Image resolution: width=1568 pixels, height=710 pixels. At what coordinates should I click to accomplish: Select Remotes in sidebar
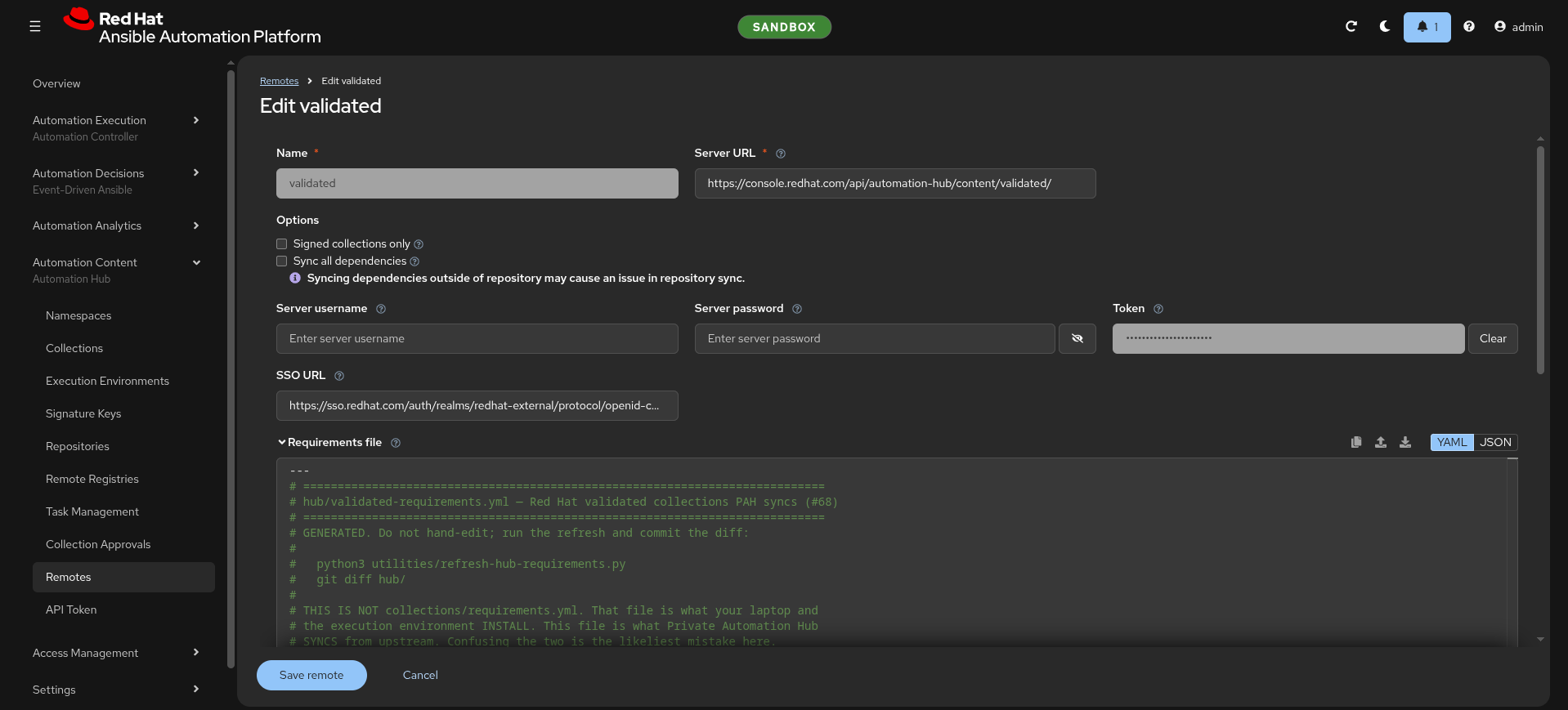click(123, 577)
